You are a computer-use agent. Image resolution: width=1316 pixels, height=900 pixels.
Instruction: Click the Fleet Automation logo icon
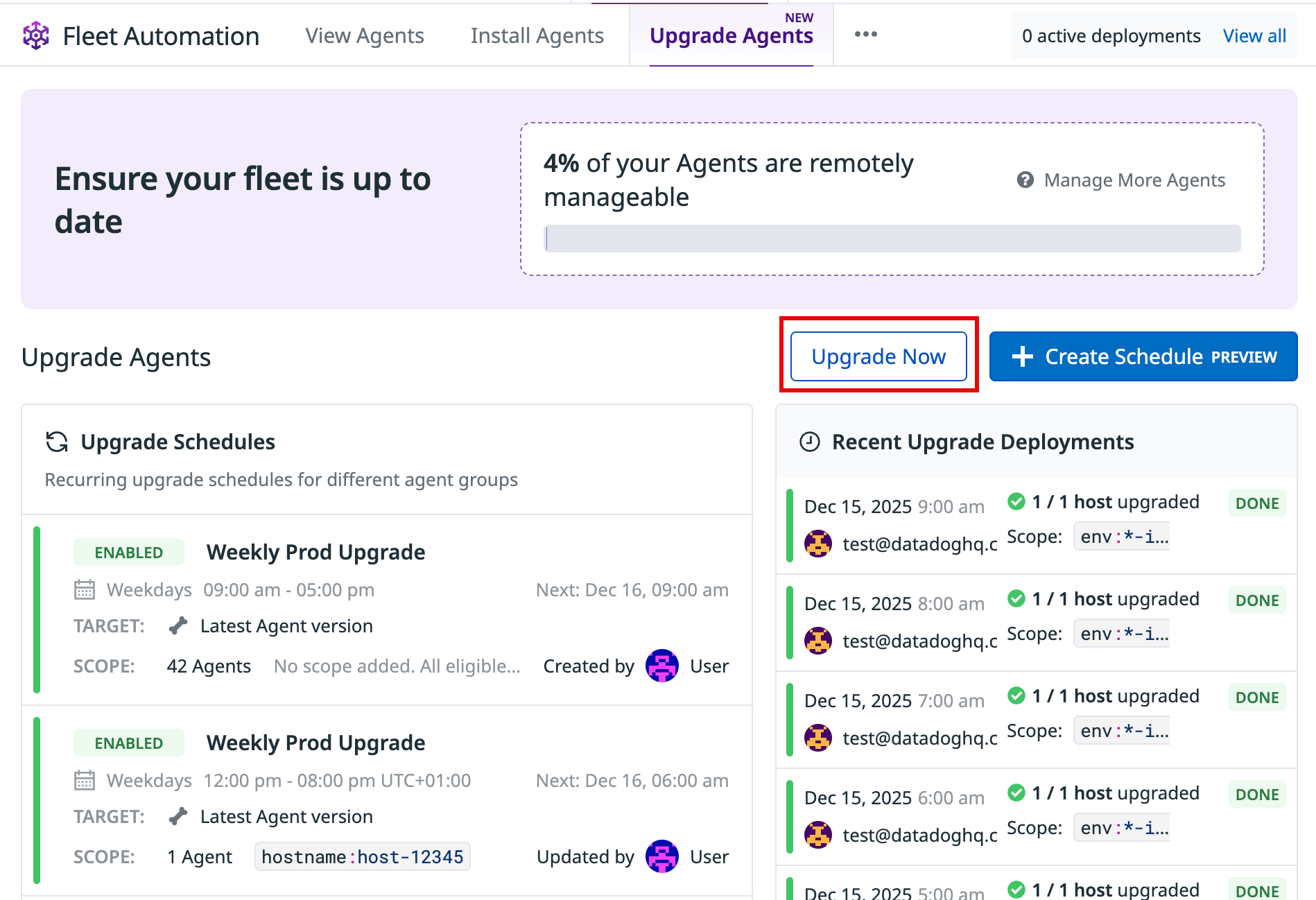coord(36,35)
